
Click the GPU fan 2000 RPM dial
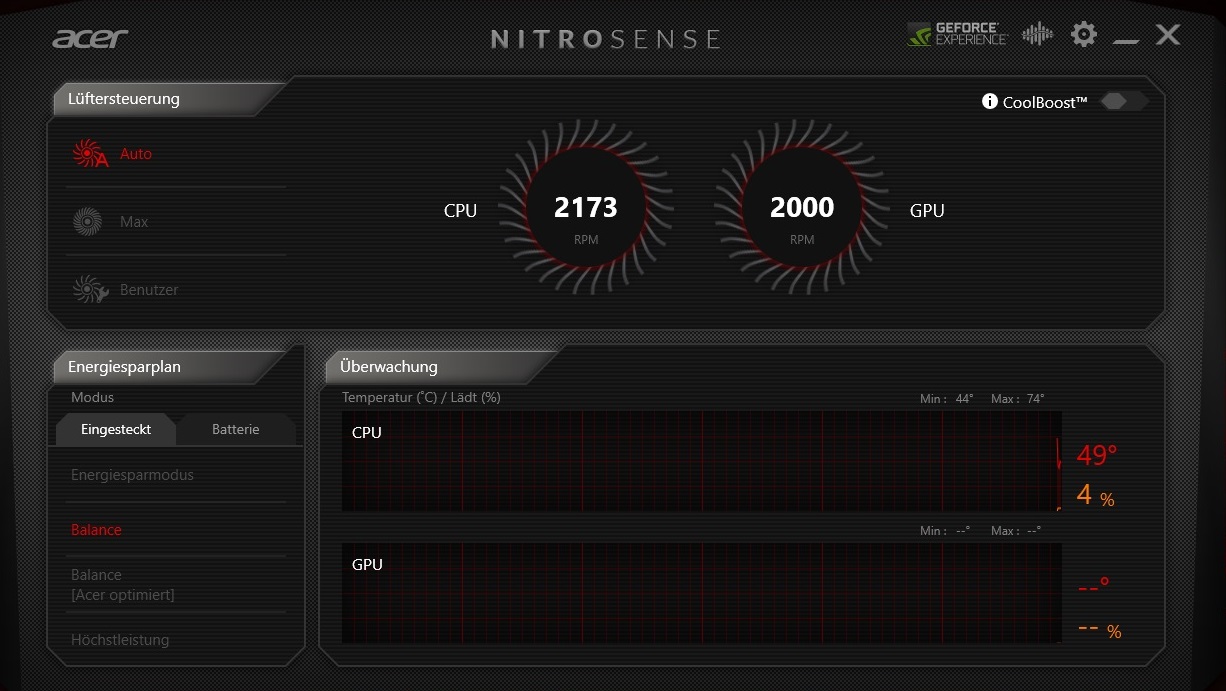click(802, 208)
